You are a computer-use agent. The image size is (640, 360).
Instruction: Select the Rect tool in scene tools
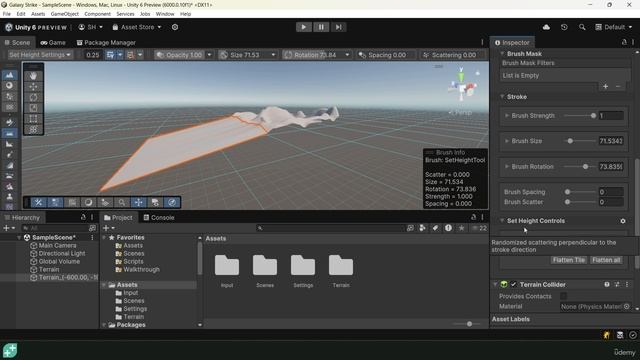[33, 119]
